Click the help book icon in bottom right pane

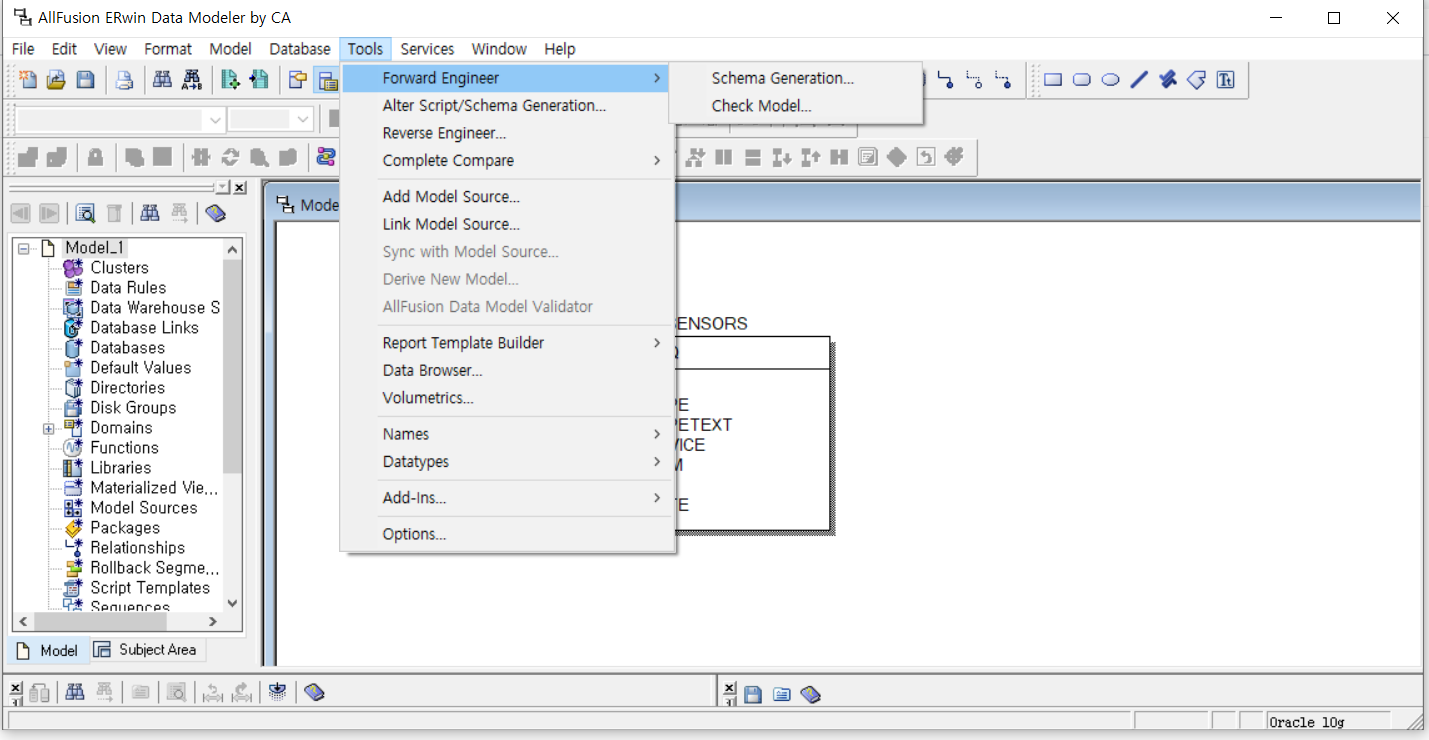(811, 693)
